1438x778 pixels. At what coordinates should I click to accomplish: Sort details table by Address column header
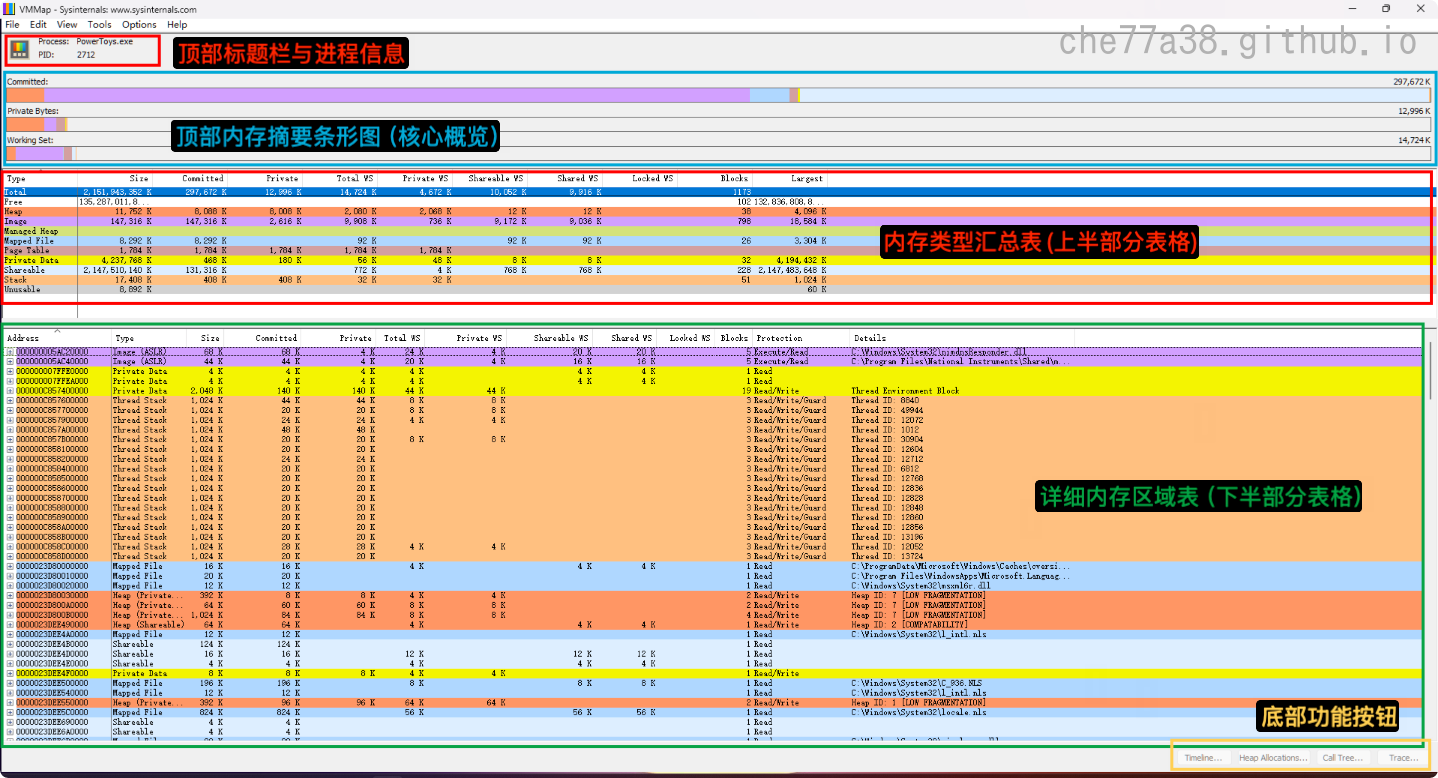[57, 338]
